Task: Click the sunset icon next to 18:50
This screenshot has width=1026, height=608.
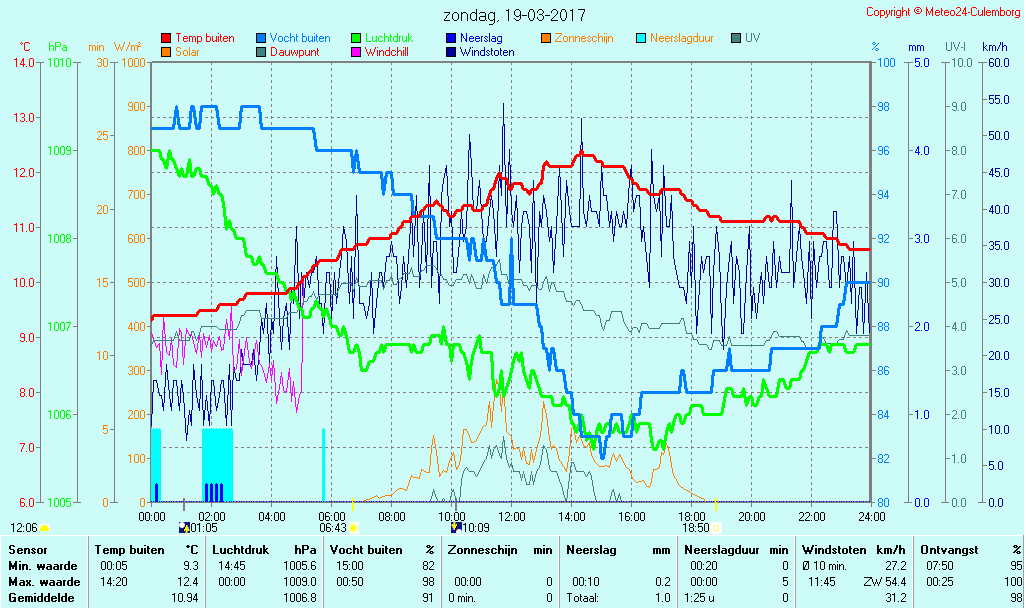Action: (x=716, y=528)
